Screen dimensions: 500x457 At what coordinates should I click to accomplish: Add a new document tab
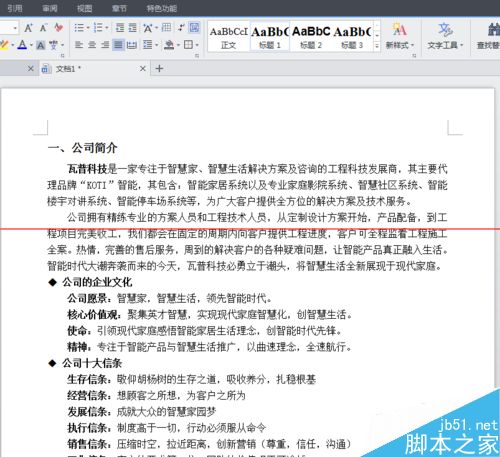pyautogui.click(x=159, y=69)
